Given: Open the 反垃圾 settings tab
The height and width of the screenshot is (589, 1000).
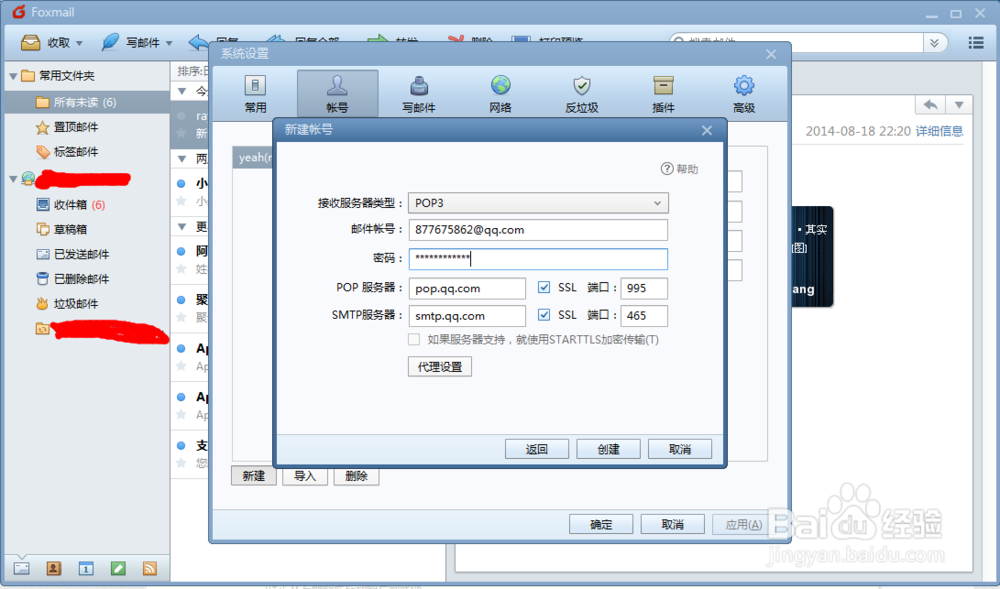Looking at the screenshot, I should [582, 94].
